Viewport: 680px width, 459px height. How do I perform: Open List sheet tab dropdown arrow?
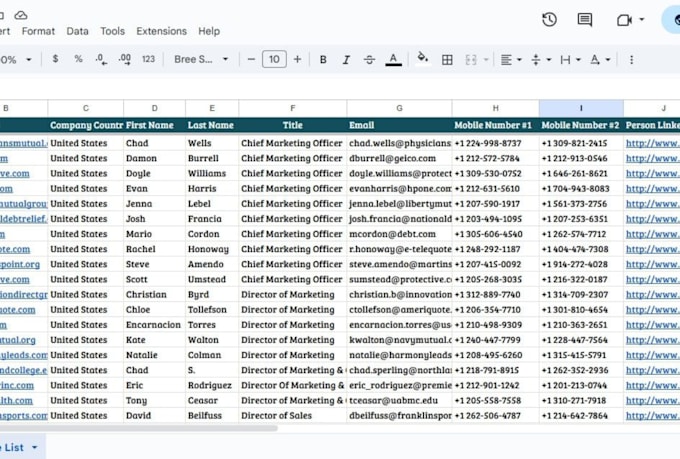coord(35,447)
